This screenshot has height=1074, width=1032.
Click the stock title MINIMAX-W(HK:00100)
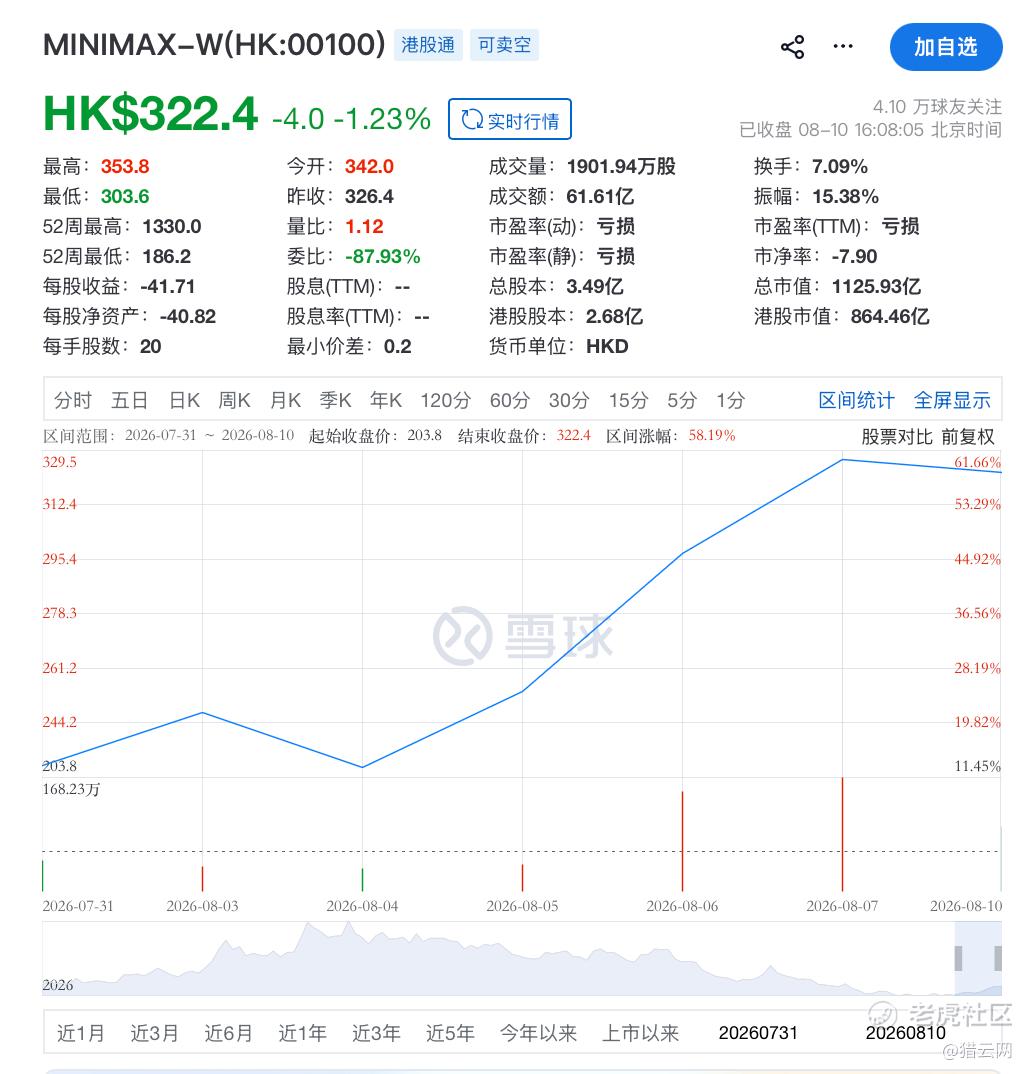[214, 45]
